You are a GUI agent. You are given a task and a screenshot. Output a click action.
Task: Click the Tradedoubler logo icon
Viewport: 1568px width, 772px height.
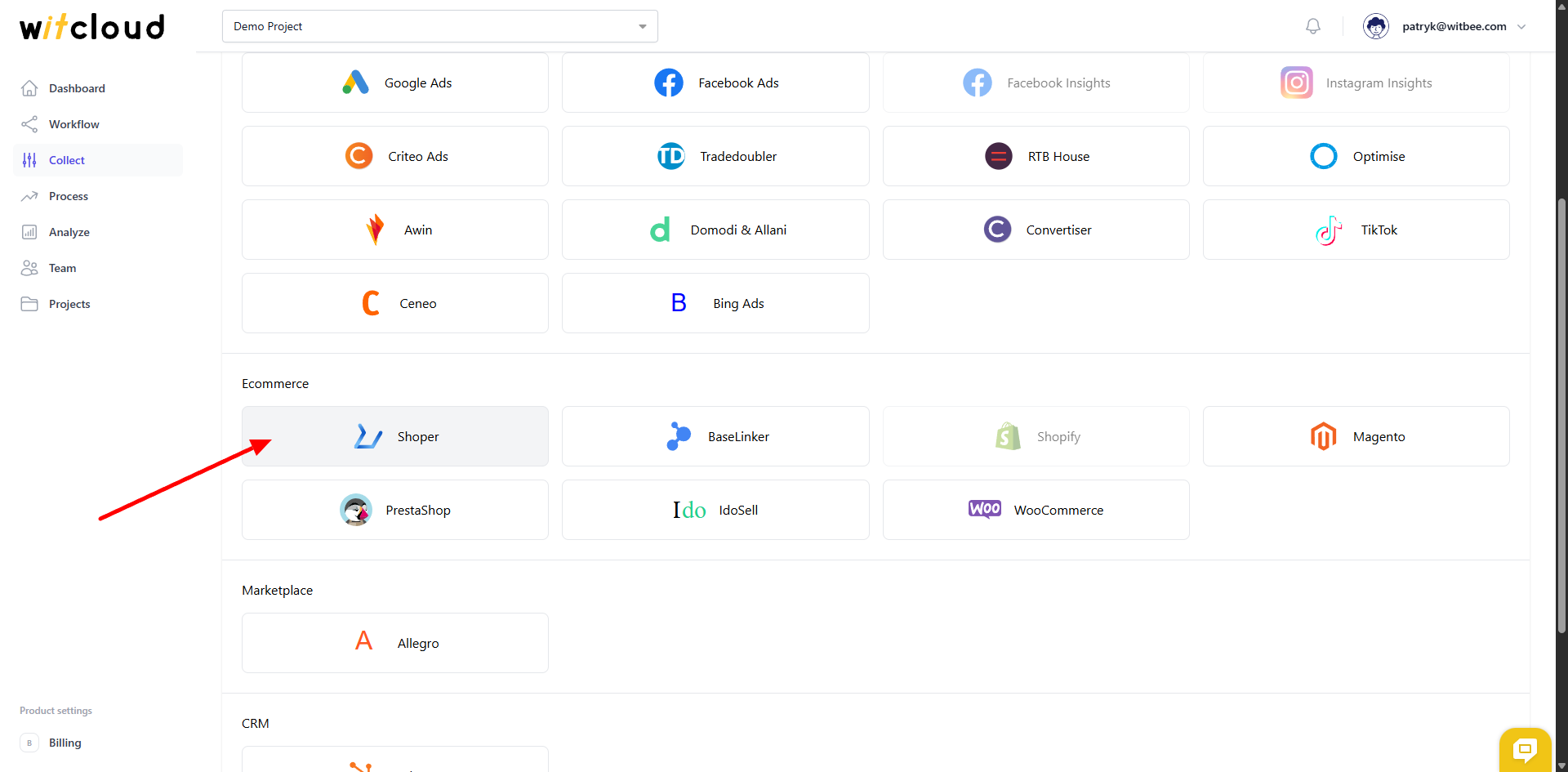point(671,156)
